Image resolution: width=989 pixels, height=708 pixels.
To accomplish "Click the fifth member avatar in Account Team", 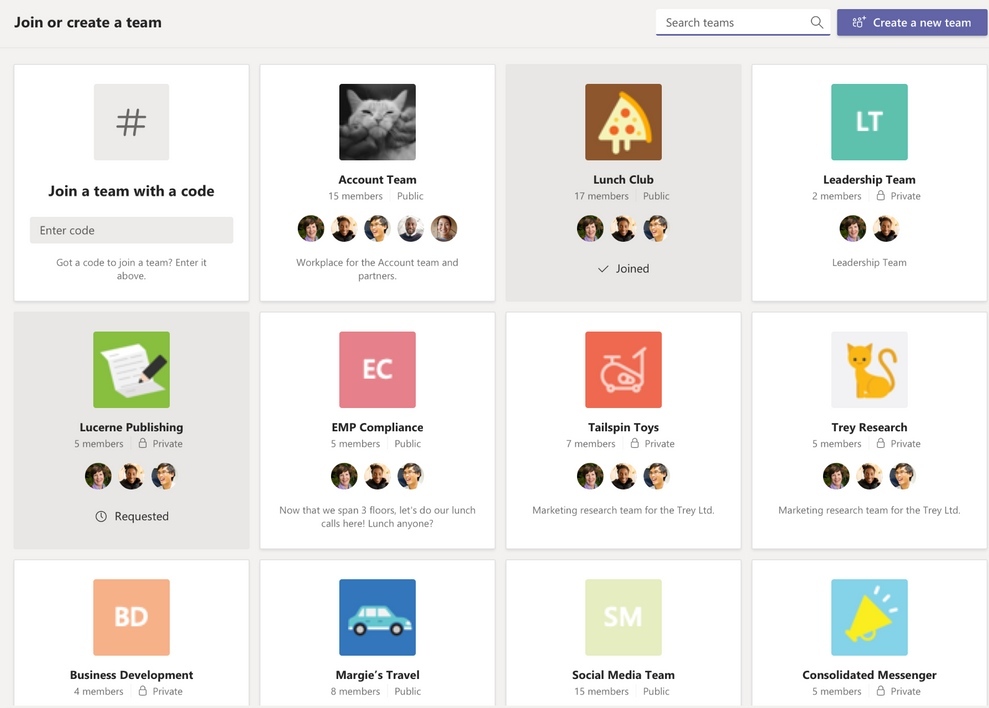I will coord(444,228).
